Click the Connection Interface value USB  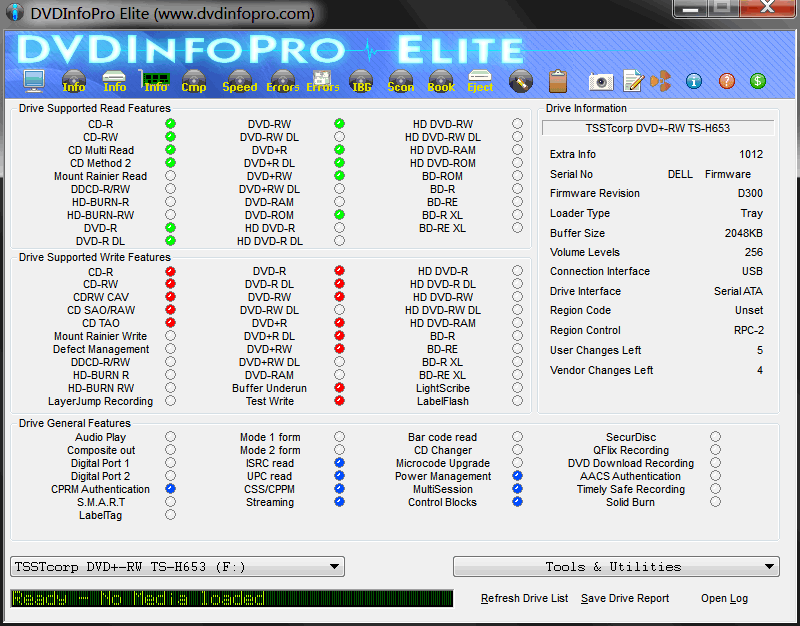[x=752, y=271]
